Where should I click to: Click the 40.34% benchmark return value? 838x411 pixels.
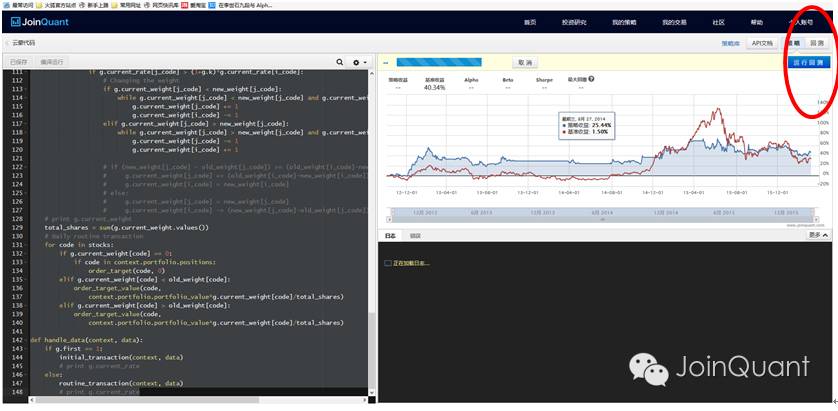tap(434, 87)
